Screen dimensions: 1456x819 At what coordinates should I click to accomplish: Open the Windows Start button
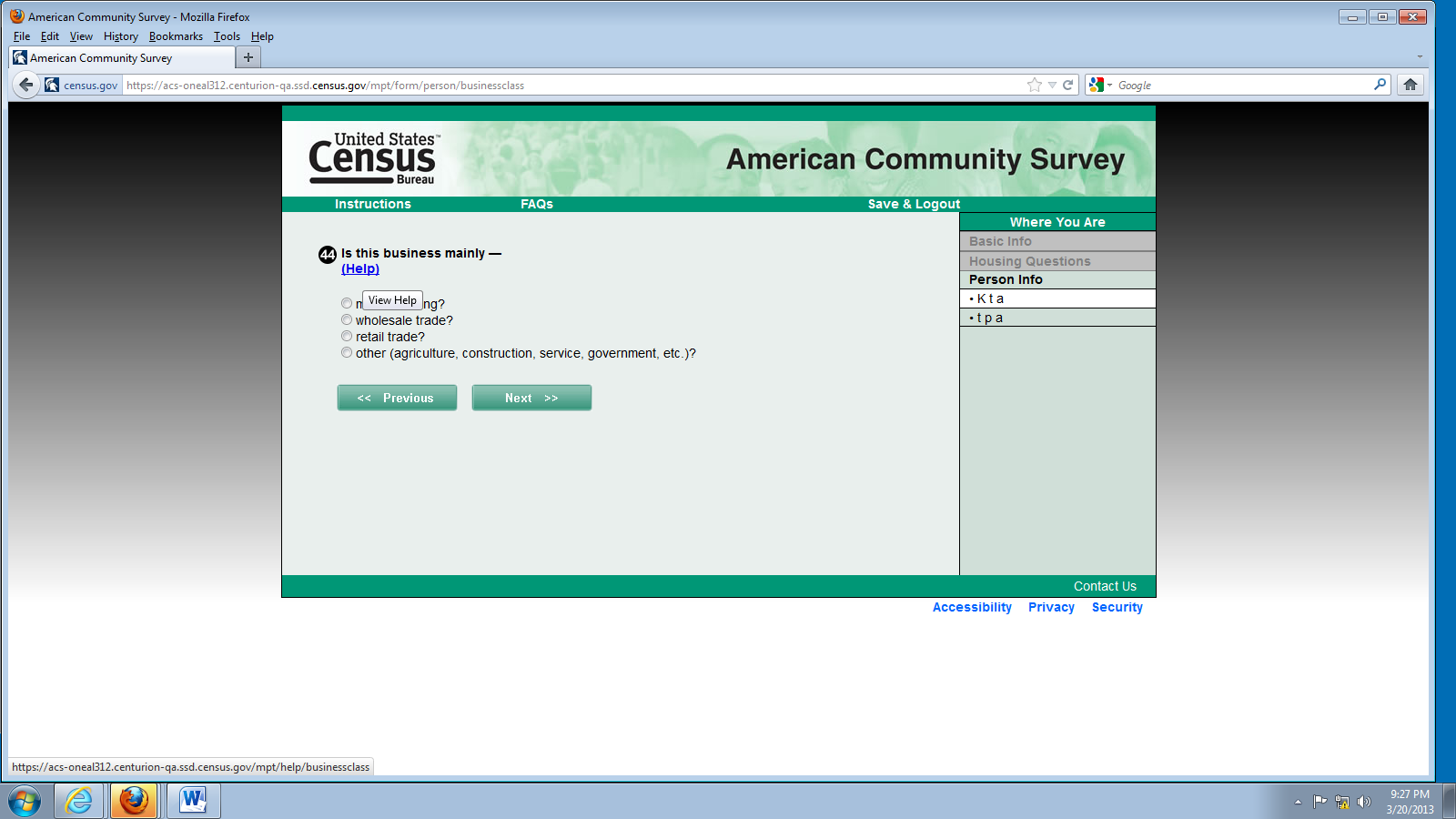tap(25, 802)
